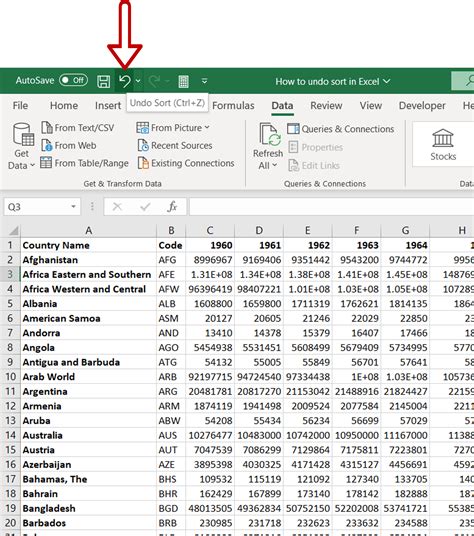Image resolution: width=474 pixels, height=536 pixels.
Task: Switch to the Review tab
Action: [326, 106]
